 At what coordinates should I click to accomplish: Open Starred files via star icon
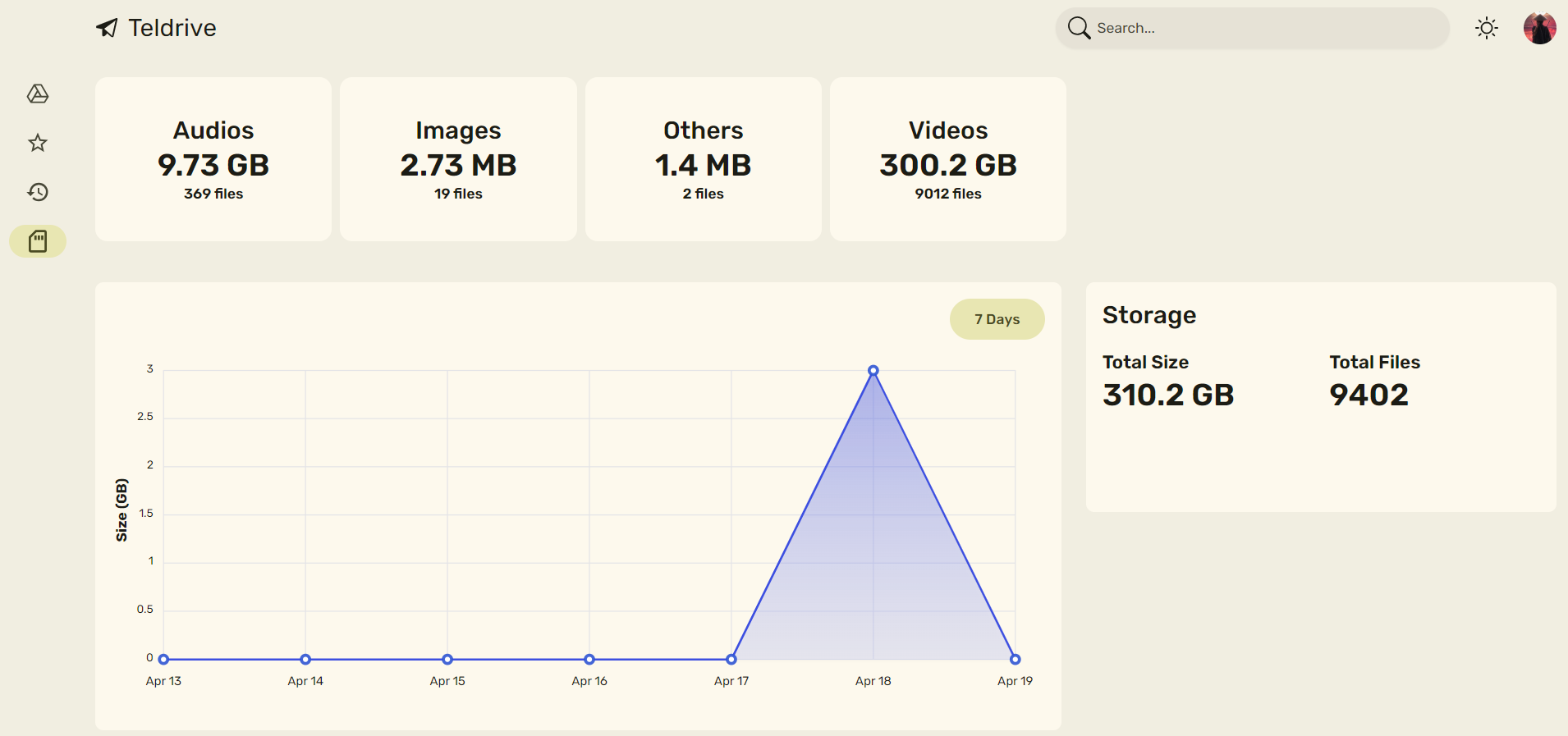point(38,144)
